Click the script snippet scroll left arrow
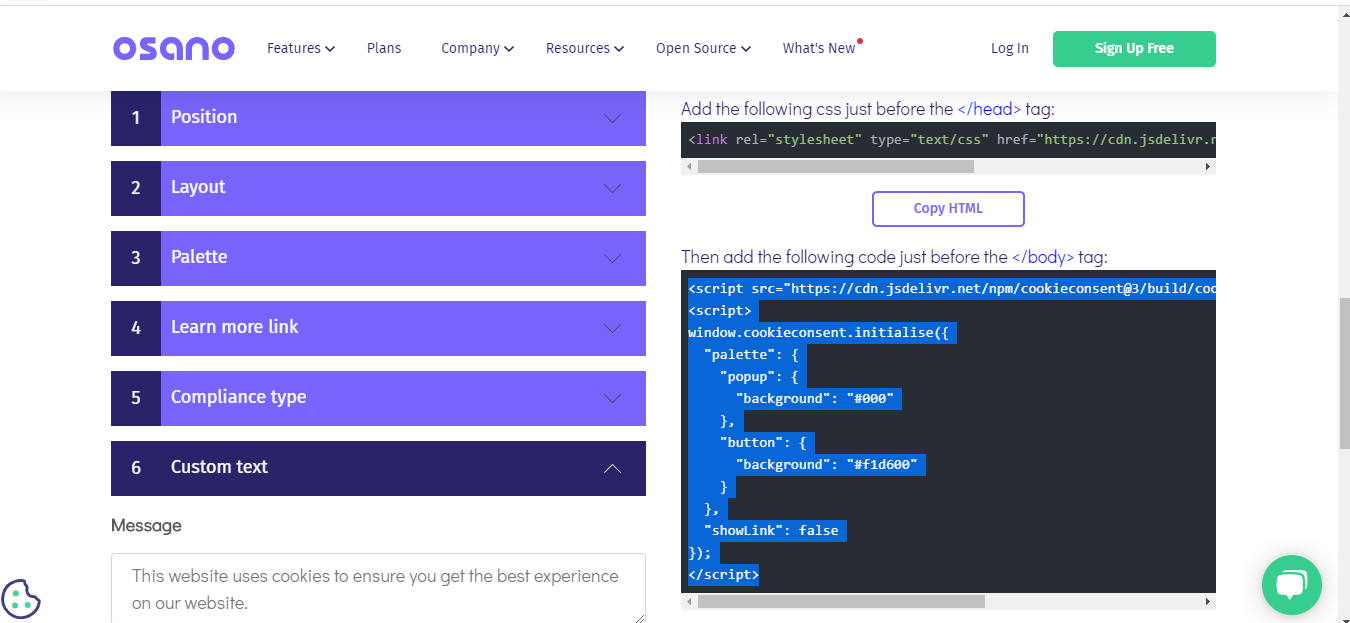Viewport: 1350px width, 623px height. pyautogui.click(x=689, y=602)
